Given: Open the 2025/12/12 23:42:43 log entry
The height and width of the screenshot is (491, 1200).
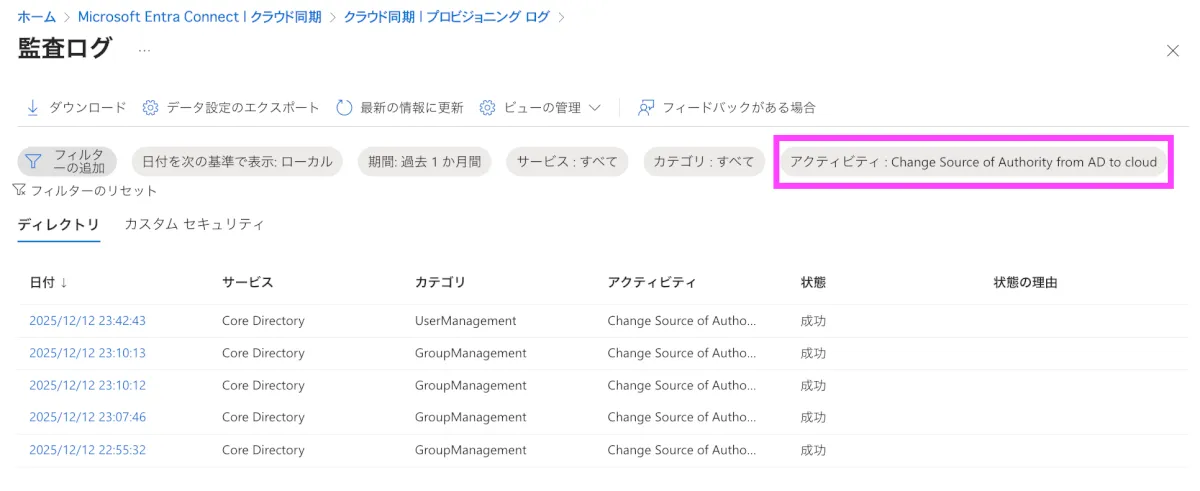Looking at the screenshot, I should (88, 321).
